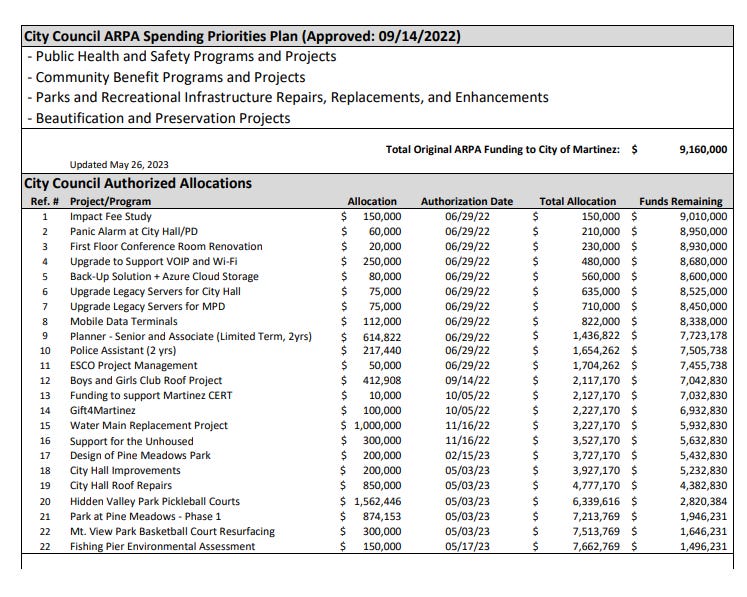Select the 412,908 allocation amount
Viewport: 747px width, 597px height.
click(x=382, y=381)
